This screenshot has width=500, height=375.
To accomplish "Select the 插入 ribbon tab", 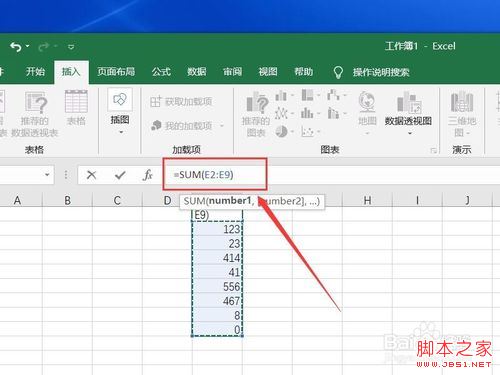I will pos(71,71).
